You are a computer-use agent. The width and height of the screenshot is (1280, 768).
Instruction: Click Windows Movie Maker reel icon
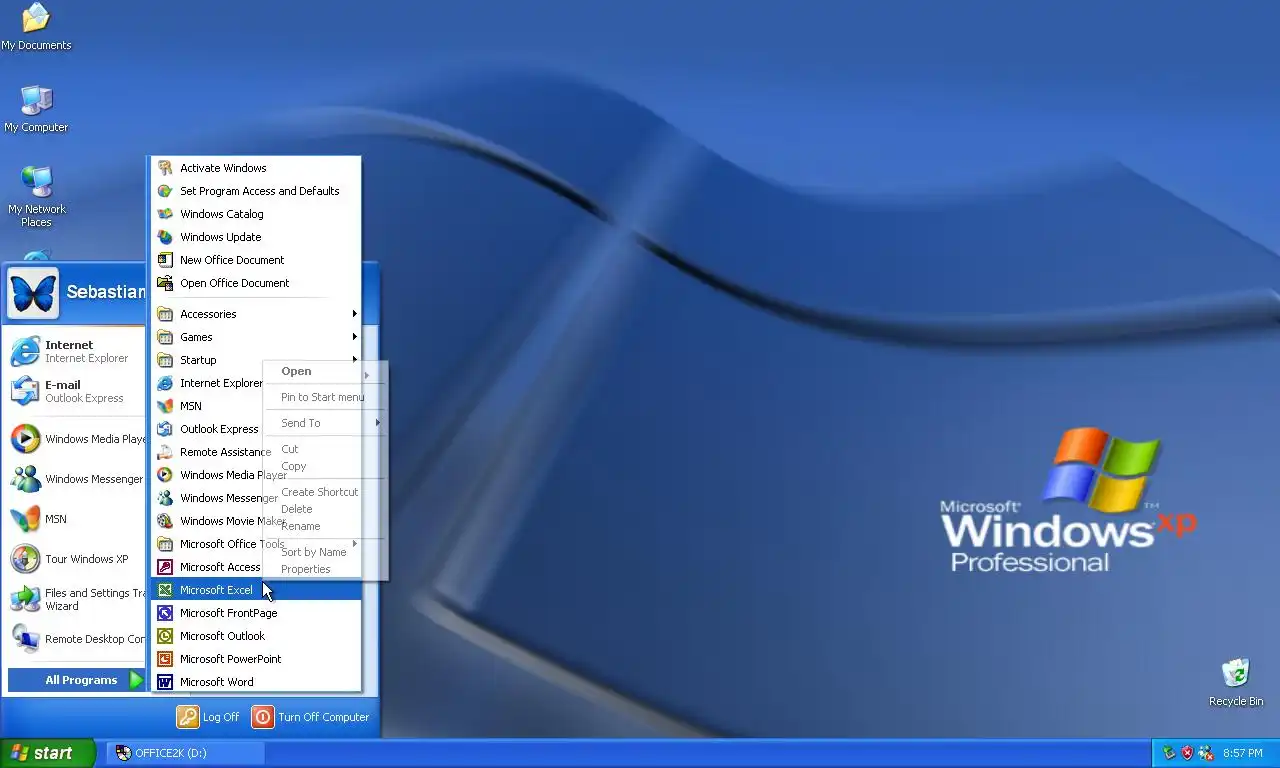165,521
